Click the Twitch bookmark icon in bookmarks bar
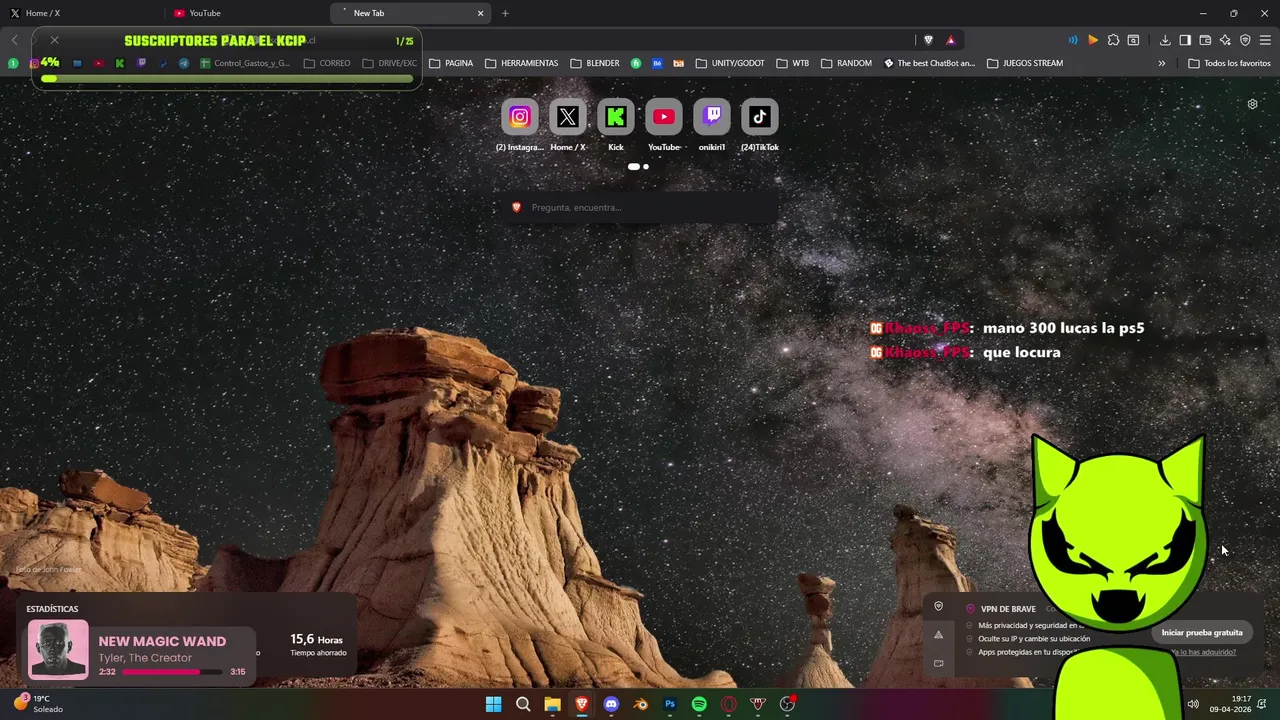Screen dimensions: 1280x720 141,63
